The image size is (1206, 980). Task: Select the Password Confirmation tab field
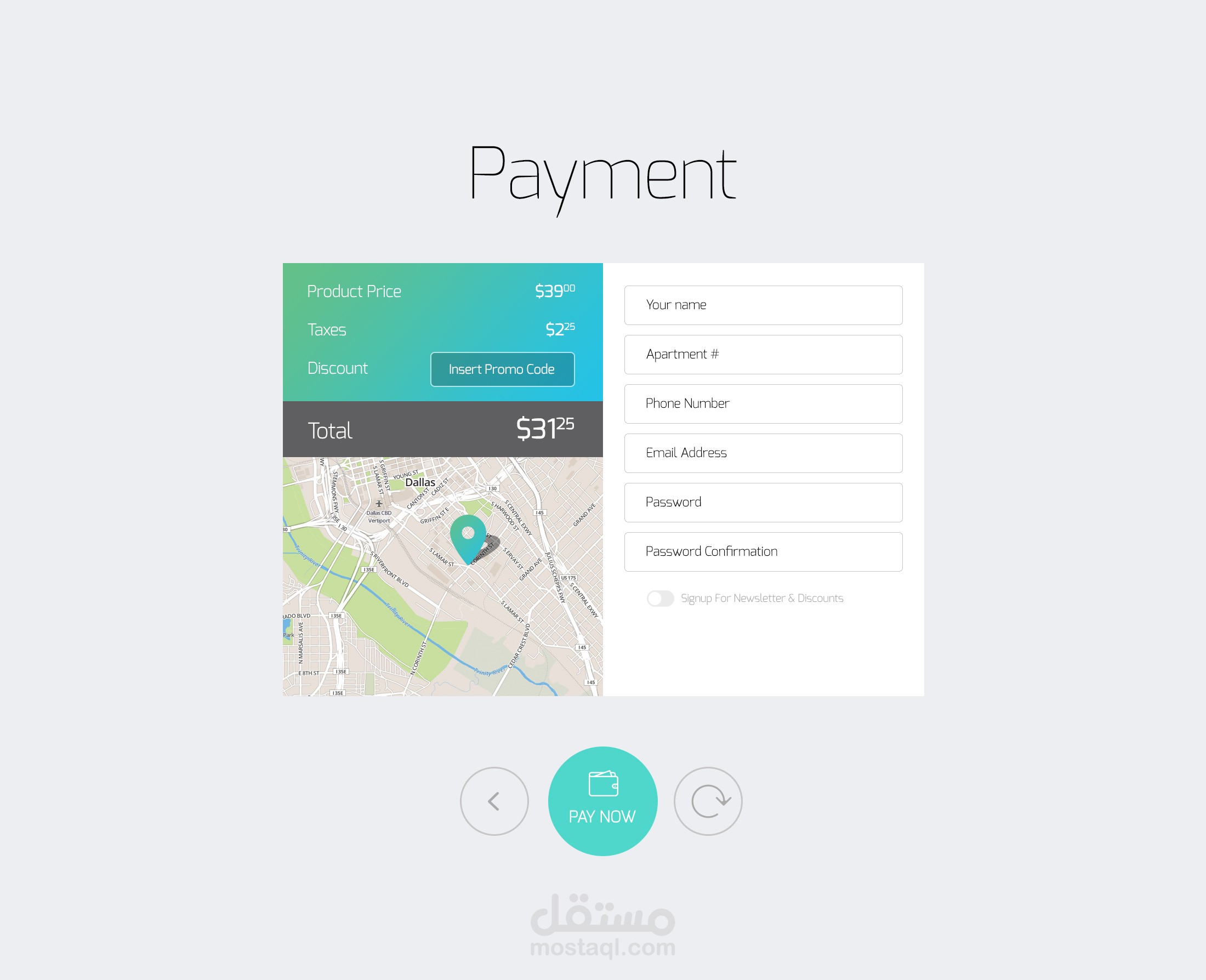point(764,551)
